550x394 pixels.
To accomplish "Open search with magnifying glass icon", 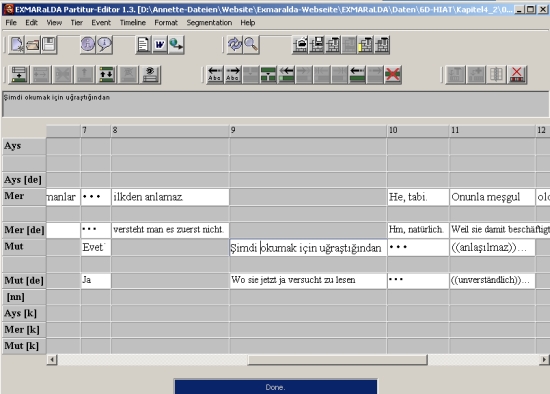I will 251,45.
